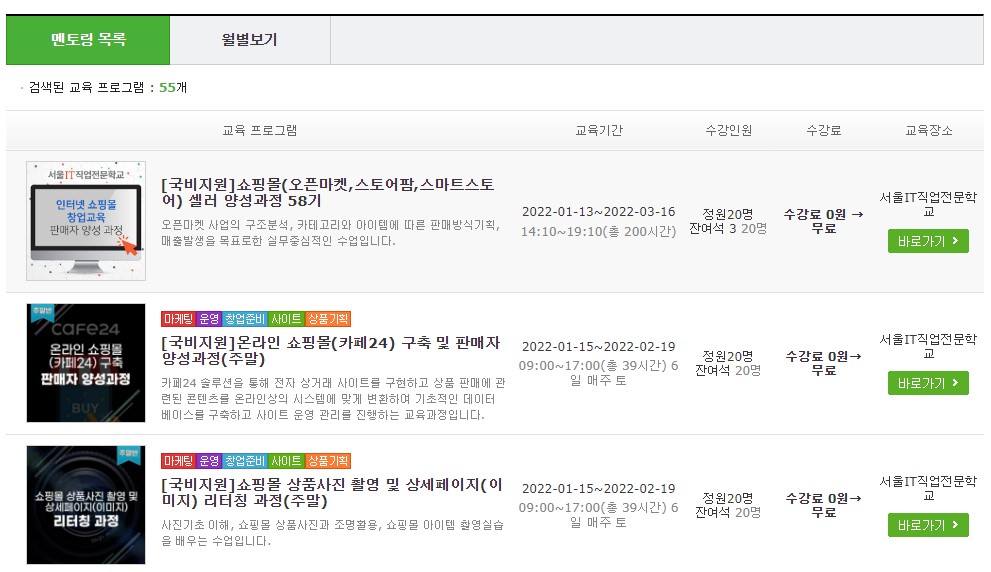The width and height of the screenshot is (991, 572).
Task: Click date range 2022-01-13~2022-03-16
Action: coord(599,212)
